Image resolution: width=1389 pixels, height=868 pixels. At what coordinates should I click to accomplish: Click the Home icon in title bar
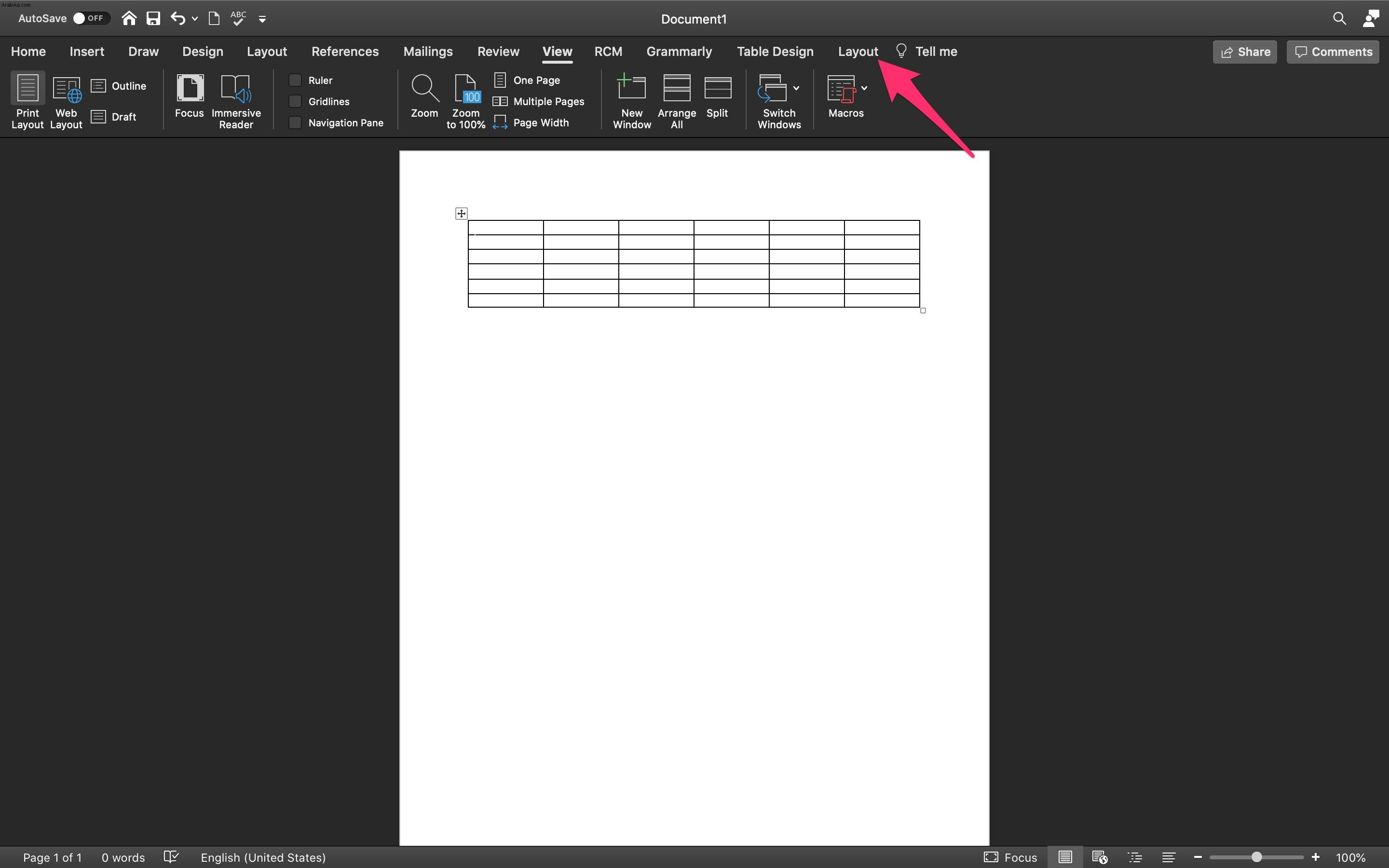click(x=129, y=18)
